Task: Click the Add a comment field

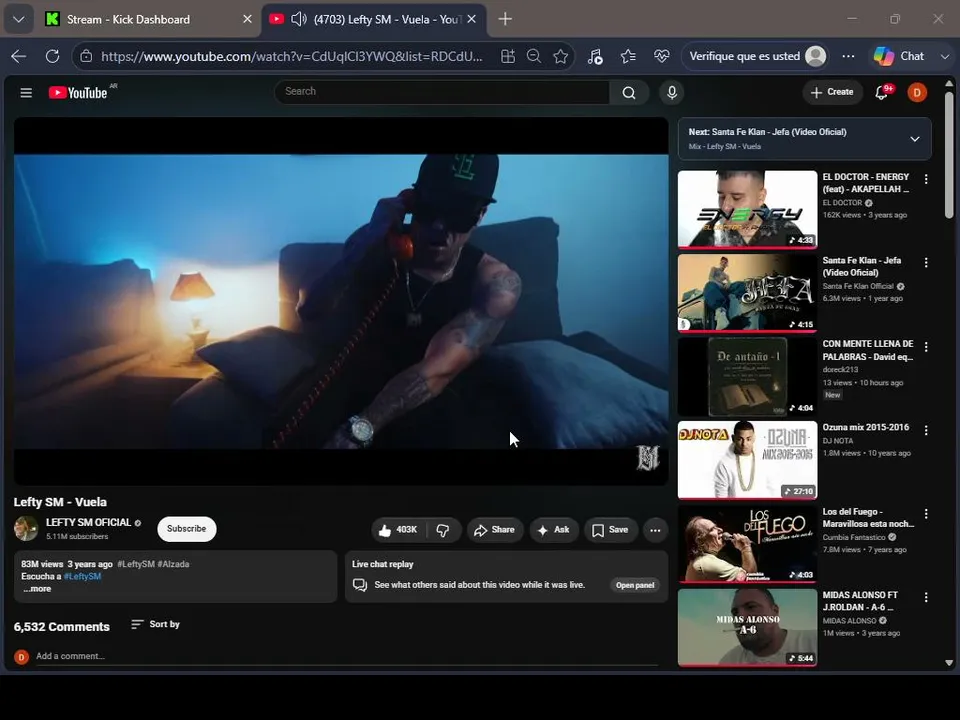Action: [347, 656]
